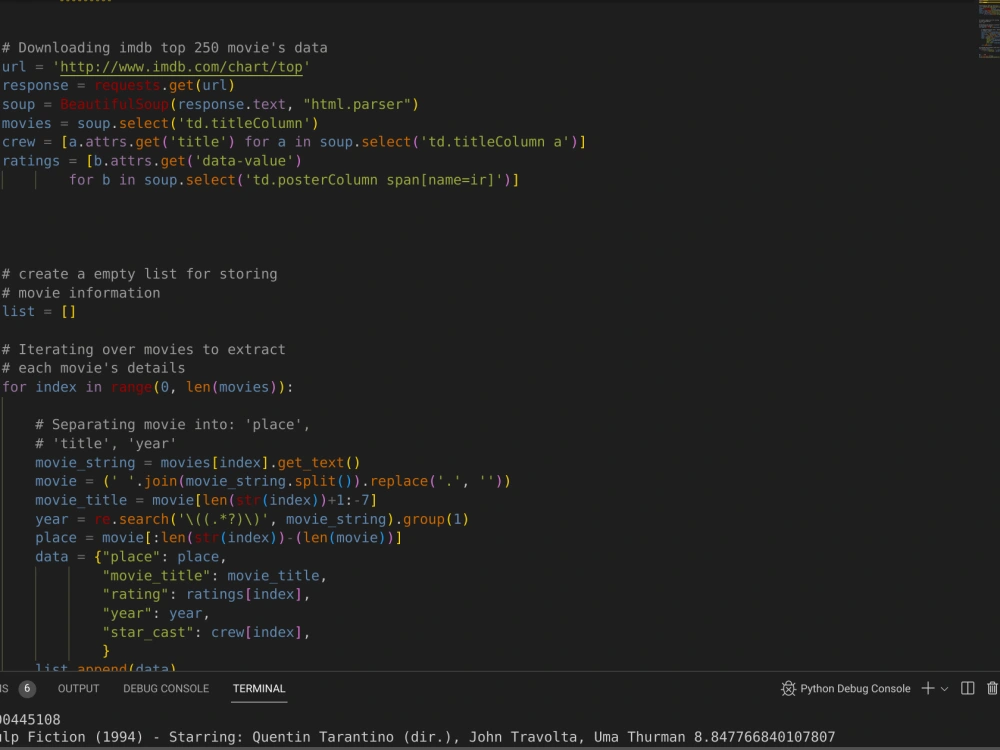Click the Python Debug Console bug icon
The height and width of the screenshot is (750, 1000).
788,689
